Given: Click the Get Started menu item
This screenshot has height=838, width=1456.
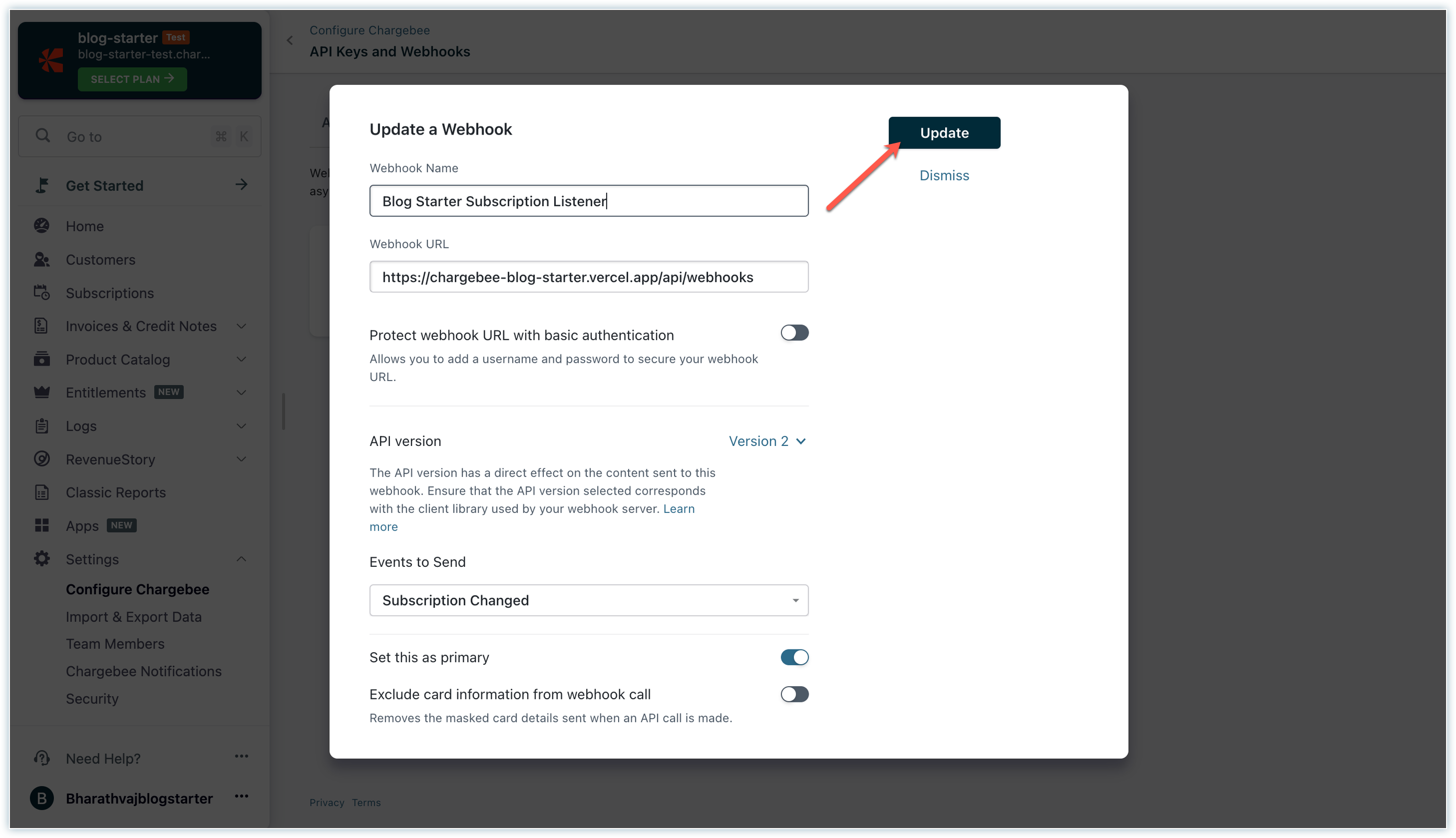Looking at the screenshot, I should tap(104, 185).
